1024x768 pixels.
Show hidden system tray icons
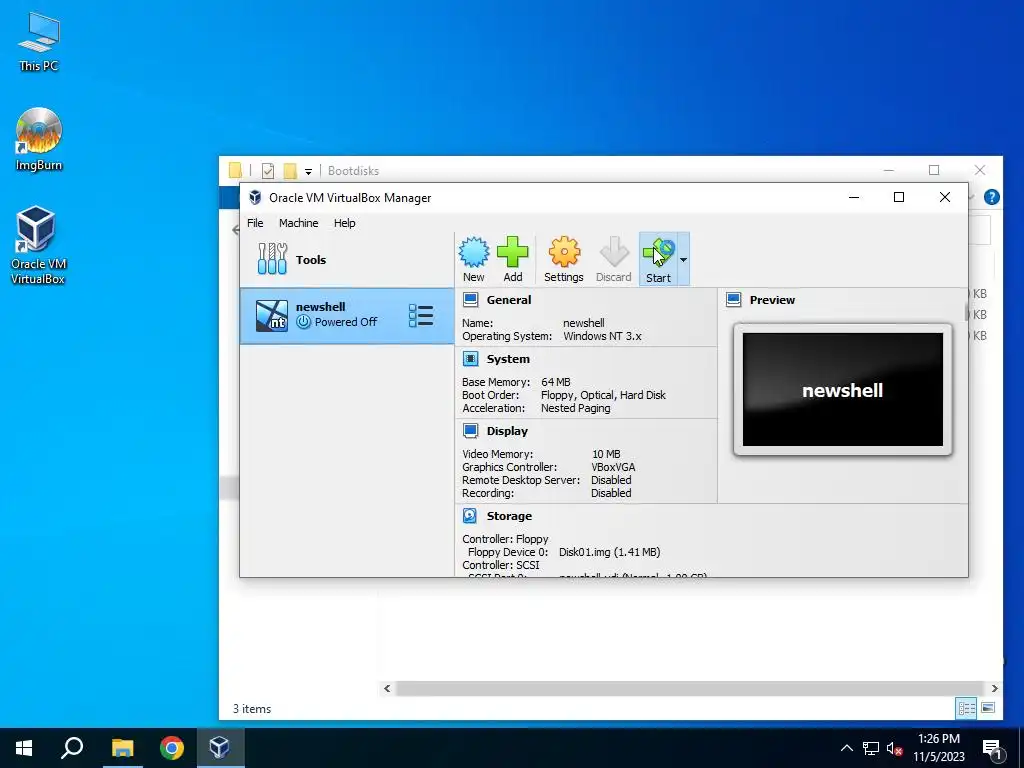[x=846, y=748]
